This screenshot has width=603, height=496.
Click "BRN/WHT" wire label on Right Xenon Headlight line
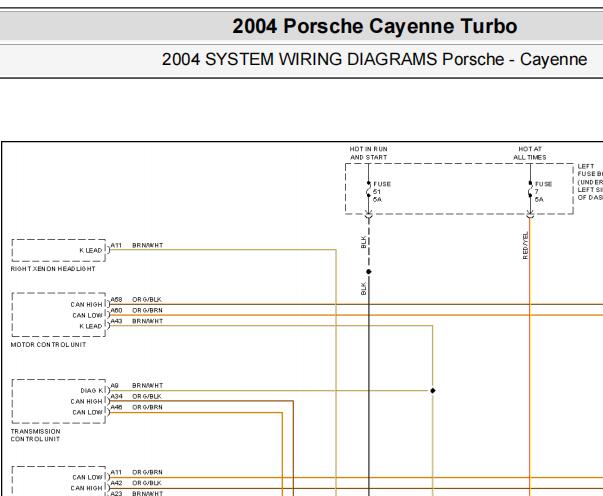pos(148,245)
